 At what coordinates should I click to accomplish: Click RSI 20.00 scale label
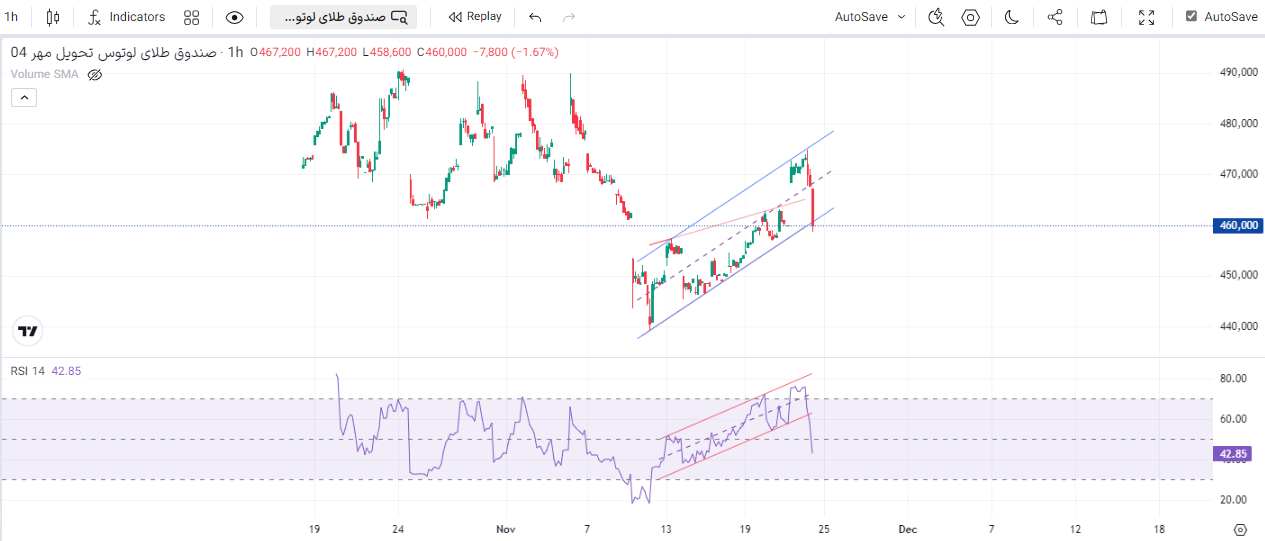(1234, 500)
